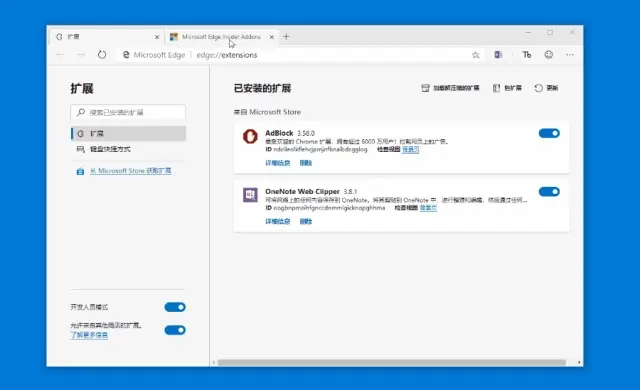Viewport: 640px width, 390px height.
Task: Click the OneNote Web Clipper purple icon
Action: (x=250, y=195)
